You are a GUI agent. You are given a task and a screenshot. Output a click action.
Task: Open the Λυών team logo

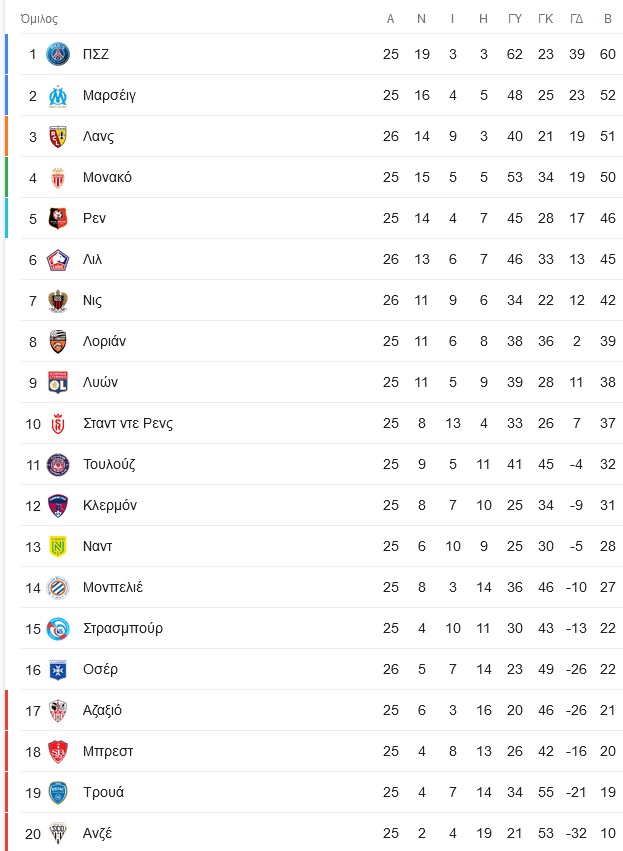pyautogui.click(x=58, y=382)
